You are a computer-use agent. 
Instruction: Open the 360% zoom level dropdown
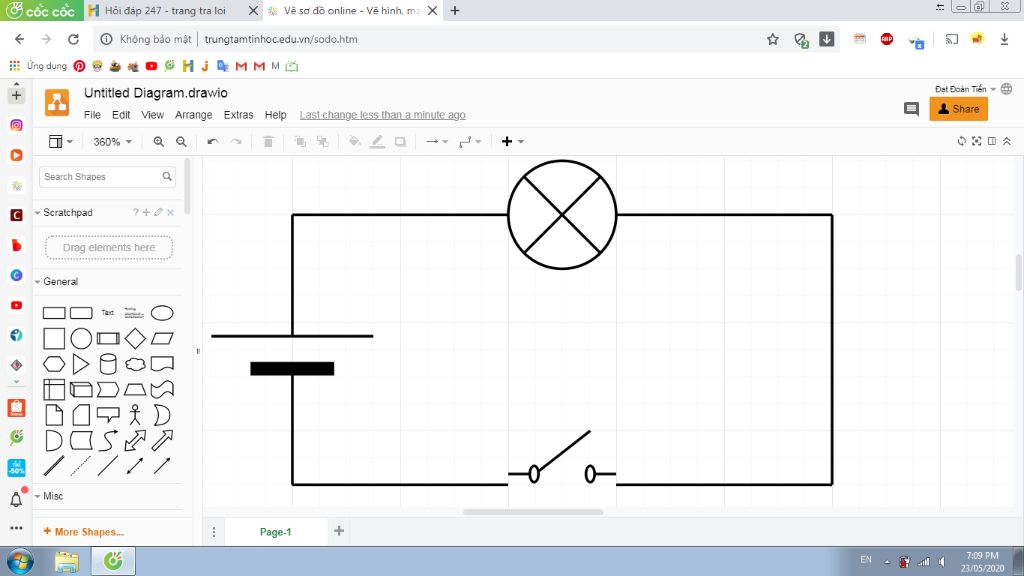112,142
